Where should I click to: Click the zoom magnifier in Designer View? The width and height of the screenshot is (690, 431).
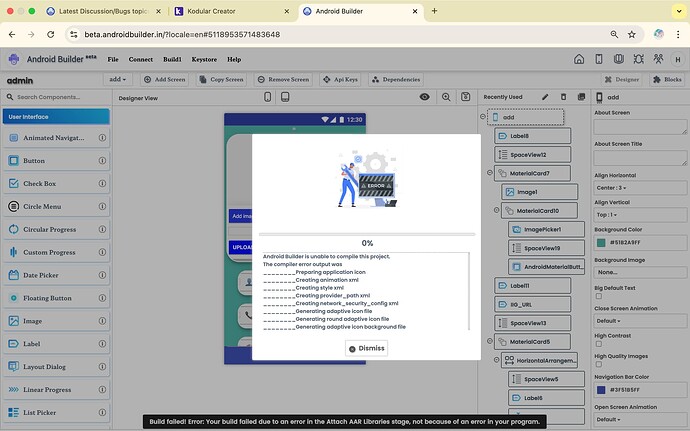pyautogui.click(x=446, y=97)
